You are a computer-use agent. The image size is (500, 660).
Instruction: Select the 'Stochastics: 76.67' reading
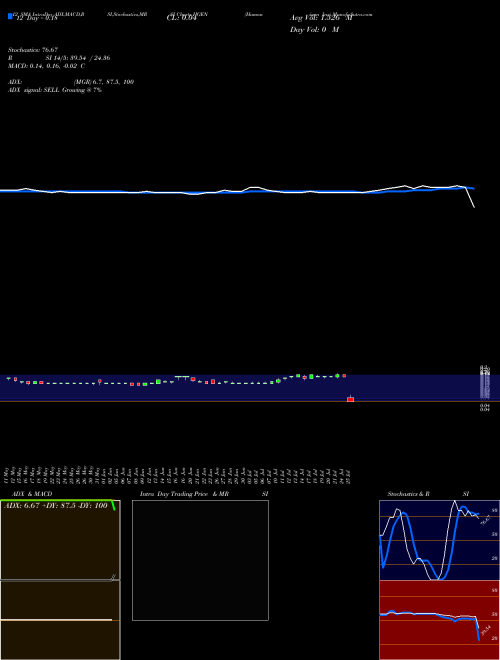point(33,50)
